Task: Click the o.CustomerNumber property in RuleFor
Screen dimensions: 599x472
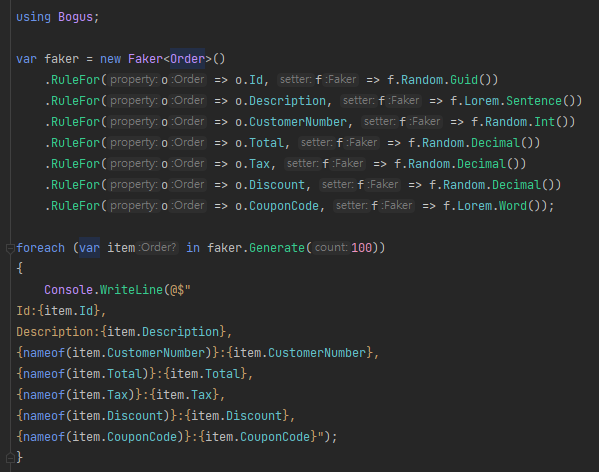Action: coord(291,122)
